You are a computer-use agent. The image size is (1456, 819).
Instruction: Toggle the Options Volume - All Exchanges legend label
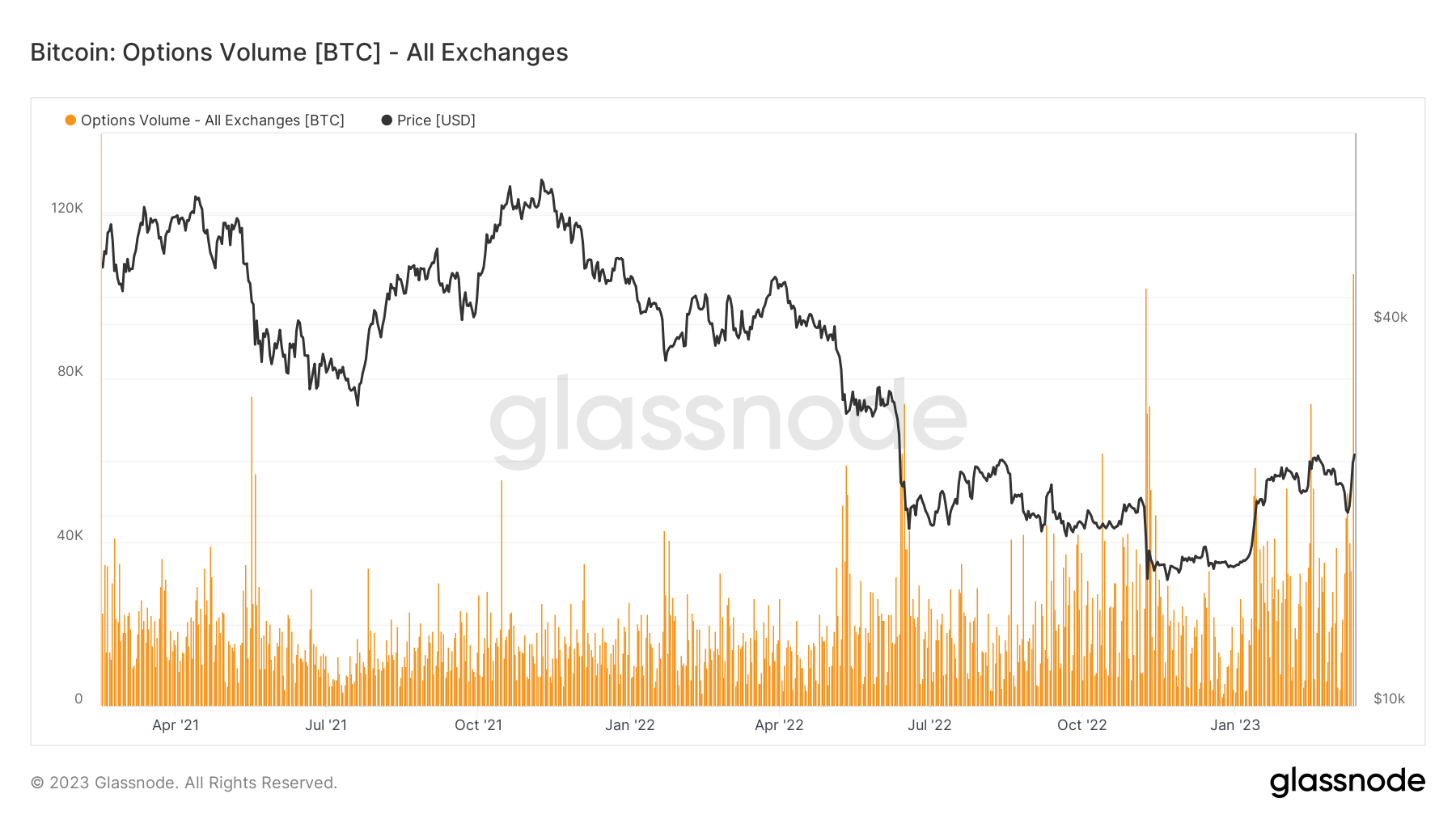[213, 120]
